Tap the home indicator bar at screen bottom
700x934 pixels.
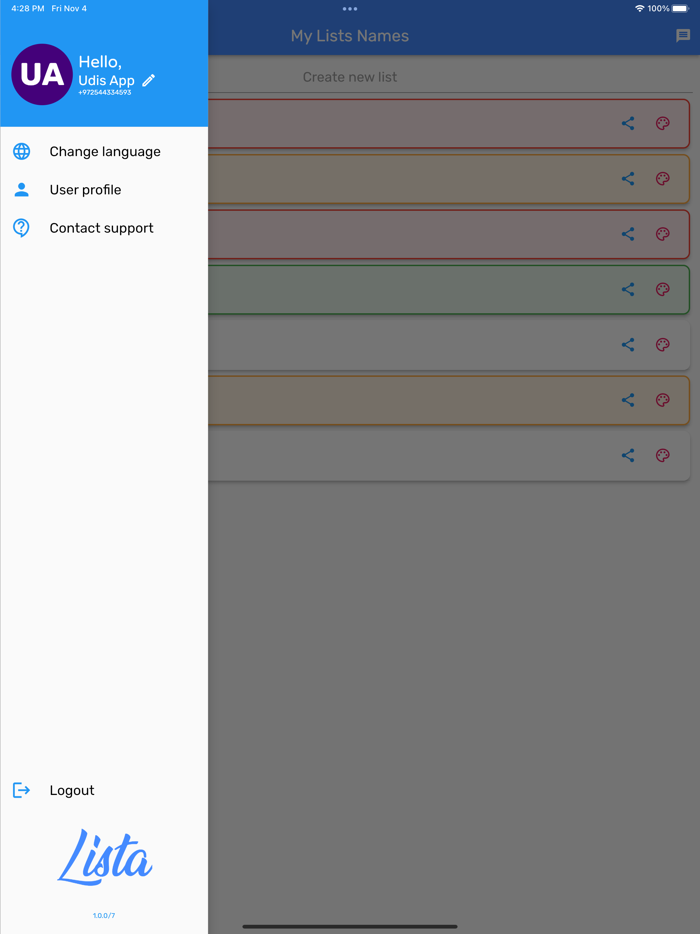350,926
